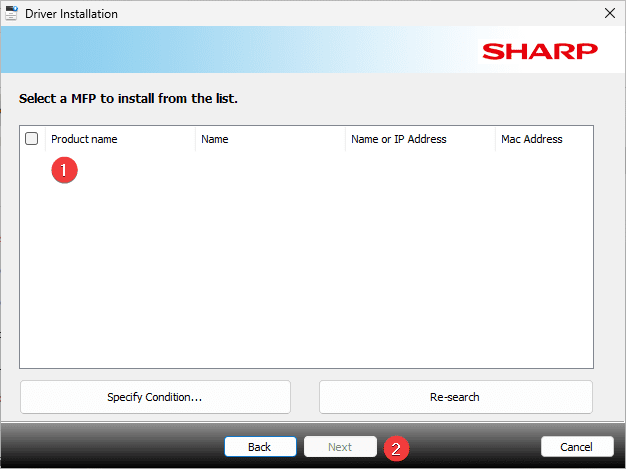Close the Driver Installation window
Image resolution: width=626 pixels, height=469 pixels.
coord(609,14)
